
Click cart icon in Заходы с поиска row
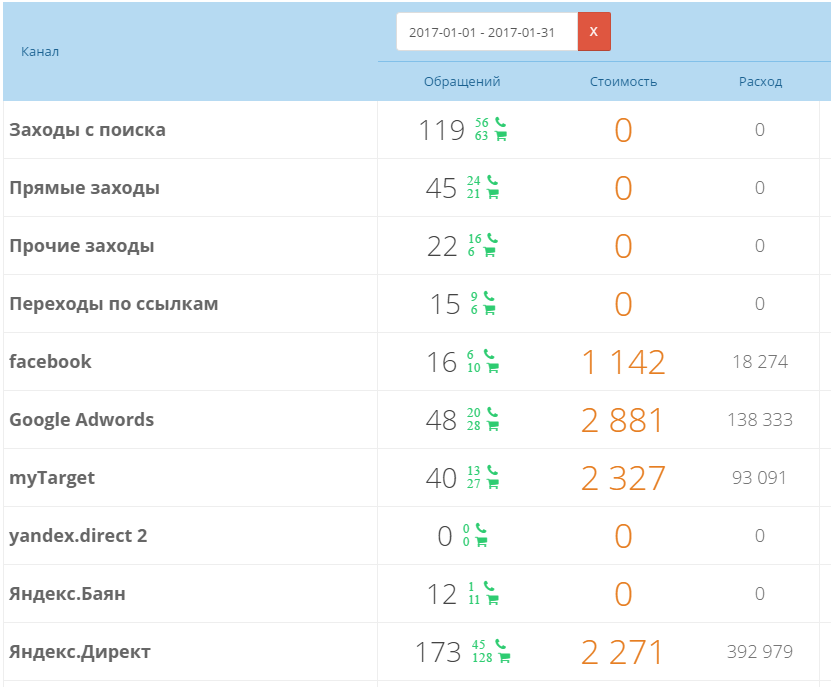tap(500, 136)
